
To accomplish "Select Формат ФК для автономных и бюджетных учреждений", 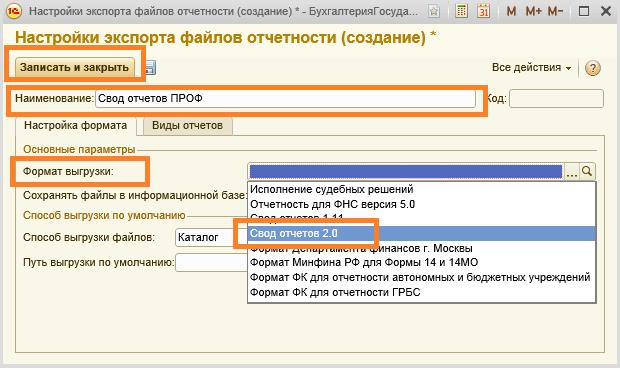I will click(421, 277).
